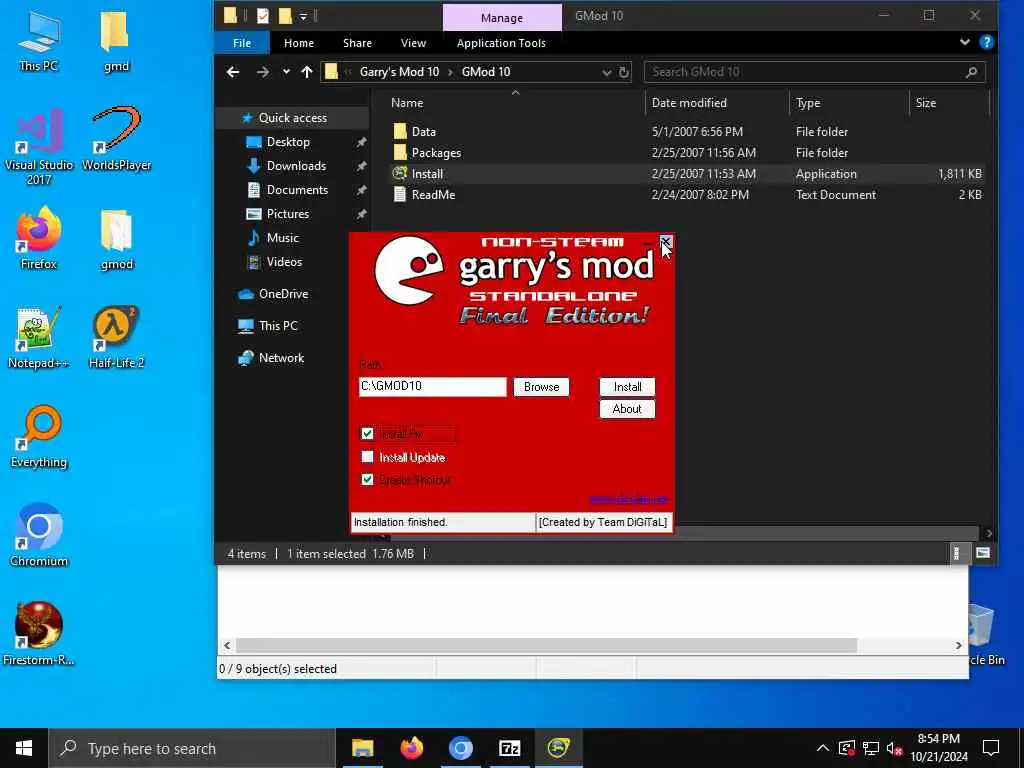Image resolution: width=1024 pixels, height=768 pixels.
Task: Click File Explorer taskbar icon
Action: pos(362,748)
